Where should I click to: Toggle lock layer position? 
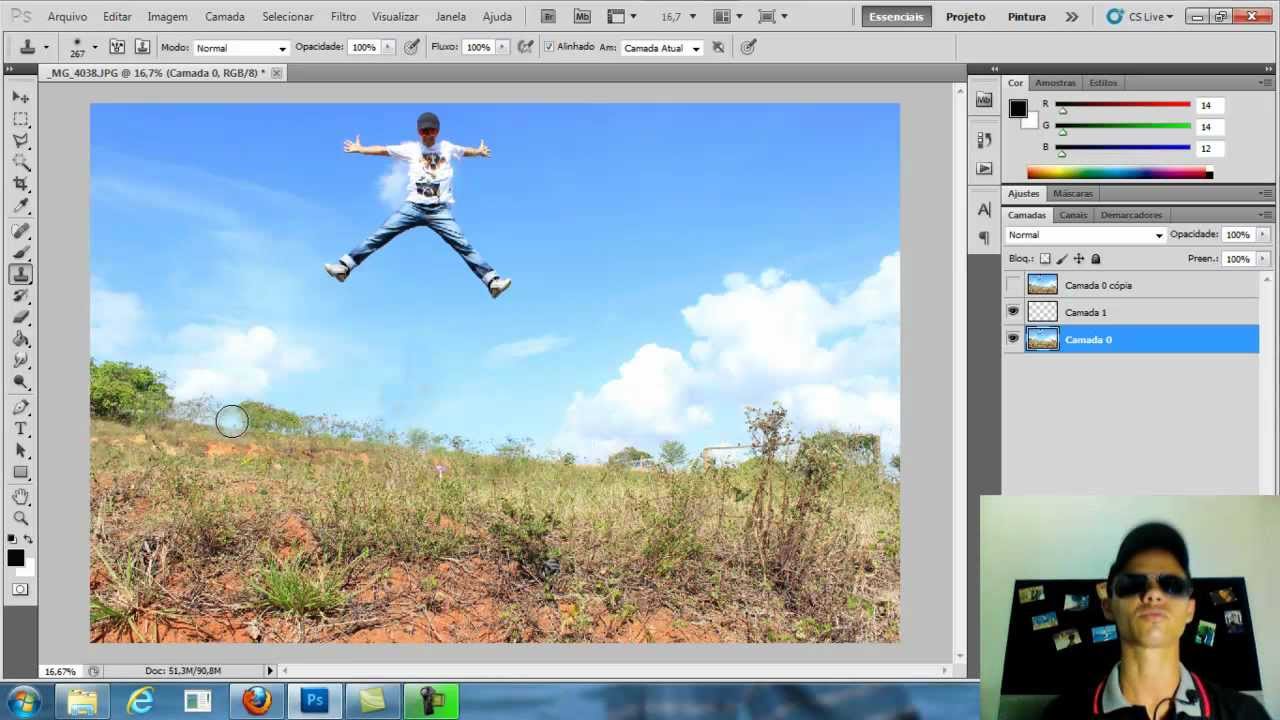point(1079,259)
